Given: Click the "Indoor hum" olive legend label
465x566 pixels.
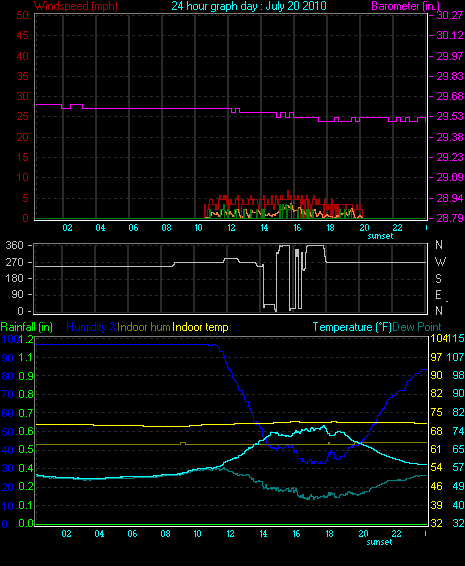Looking at the screenshot, I should 144,327.
